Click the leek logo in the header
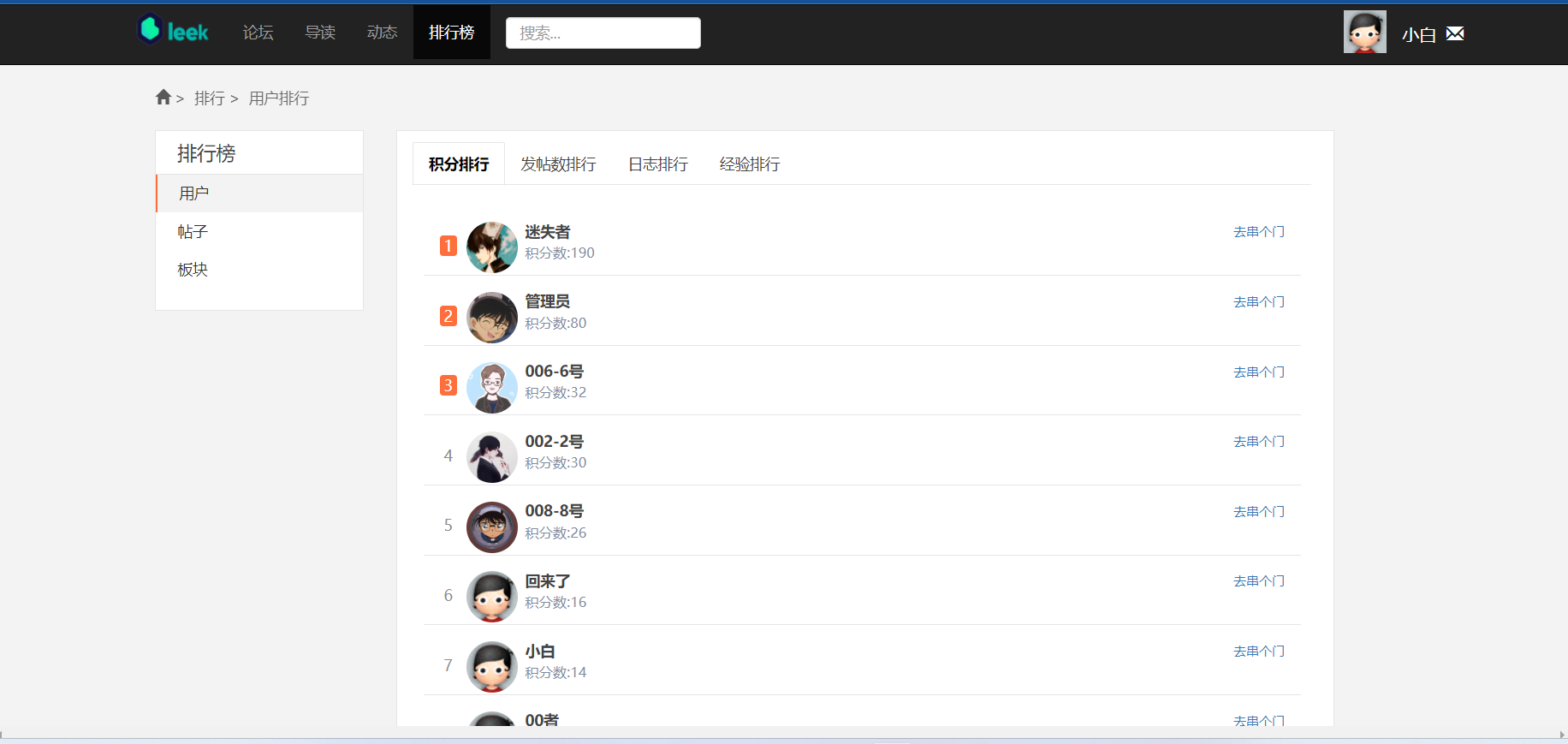This screenshot has height=744, width=1568. 173,30
